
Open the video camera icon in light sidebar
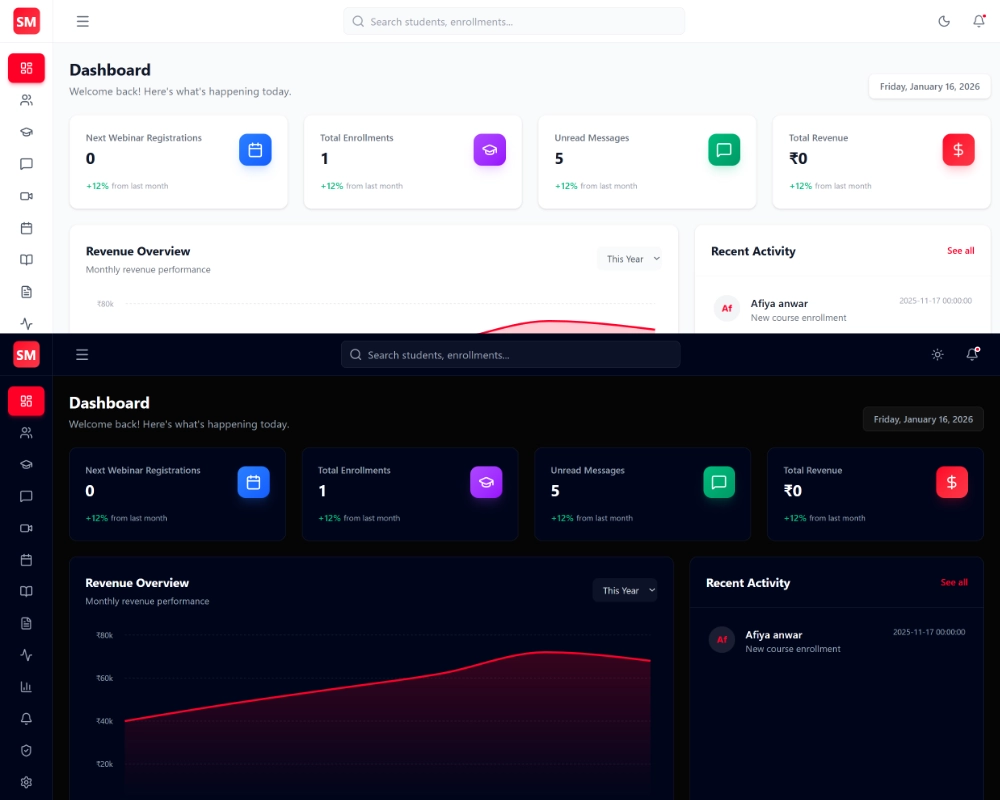pyautogui.click(x=26, y=196)
